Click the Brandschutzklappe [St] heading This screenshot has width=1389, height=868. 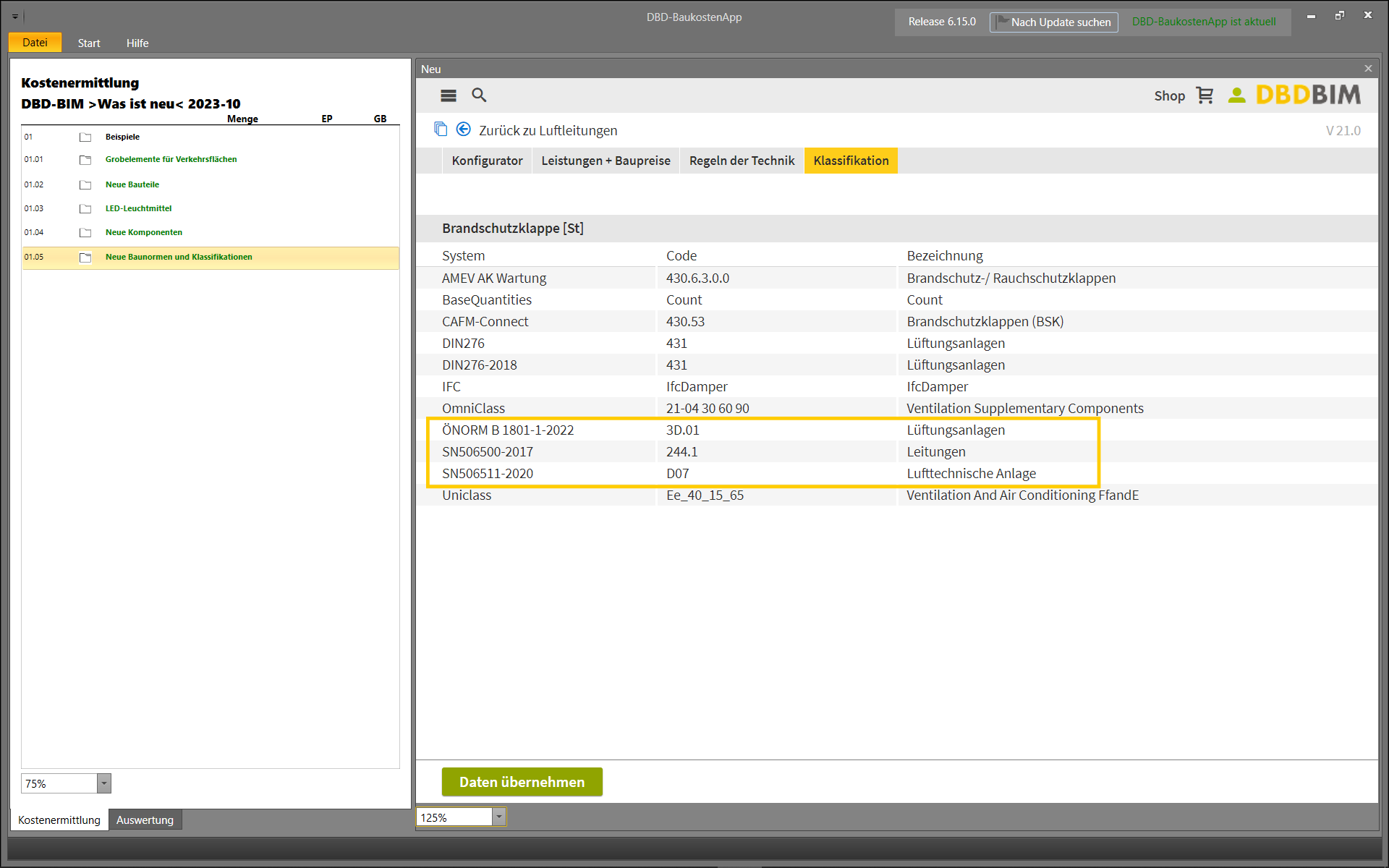(x=513, y=229)
